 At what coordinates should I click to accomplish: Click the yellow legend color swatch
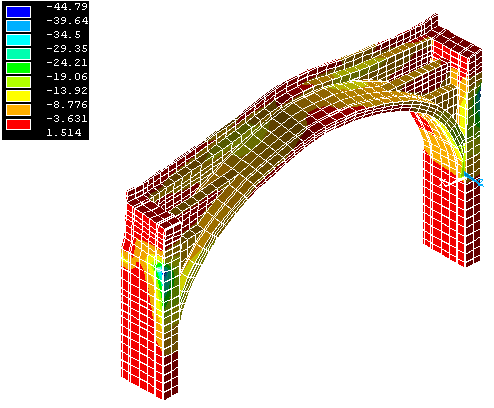tap(19, 96)
